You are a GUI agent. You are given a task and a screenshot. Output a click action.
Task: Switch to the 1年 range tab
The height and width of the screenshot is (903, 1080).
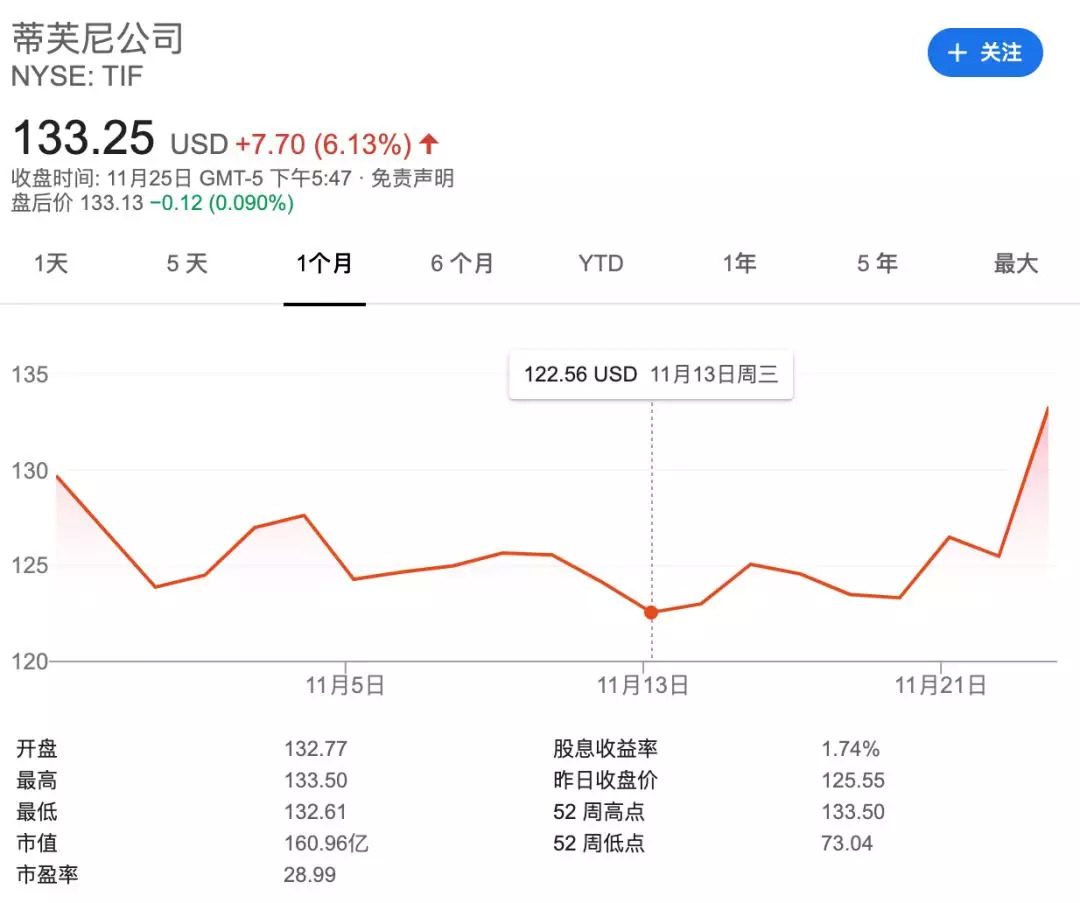739,264
